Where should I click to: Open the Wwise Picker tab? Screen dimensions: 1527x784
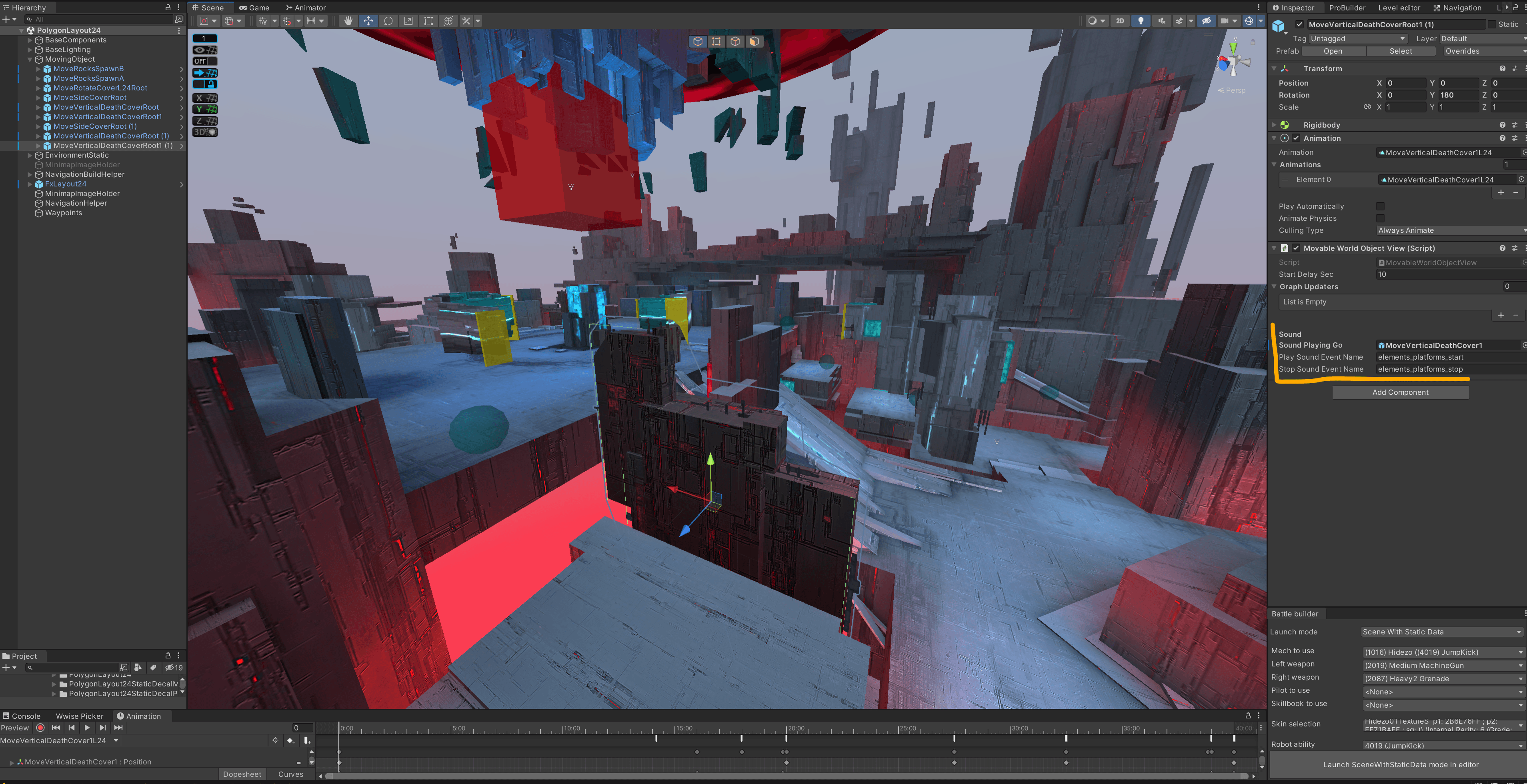point(80,716)
